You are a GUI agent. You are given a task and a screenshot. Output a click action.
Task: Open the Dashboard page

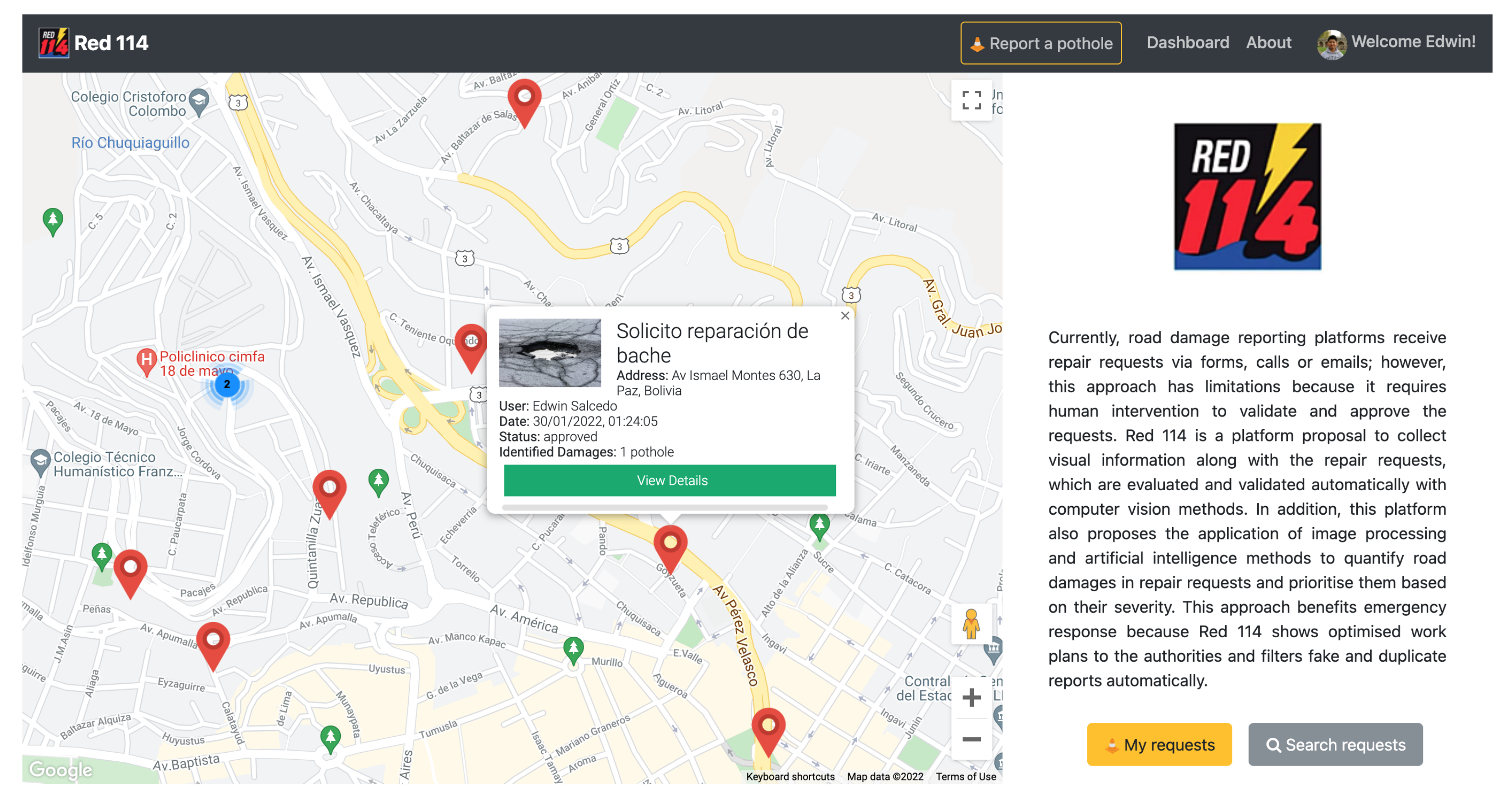[x=1187, y=42]
